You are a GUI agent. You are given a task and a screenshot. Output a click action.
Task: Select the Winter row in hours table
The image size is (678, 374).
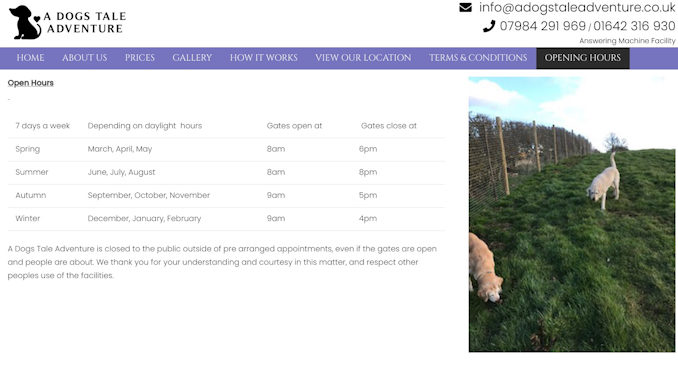[226, 218]
